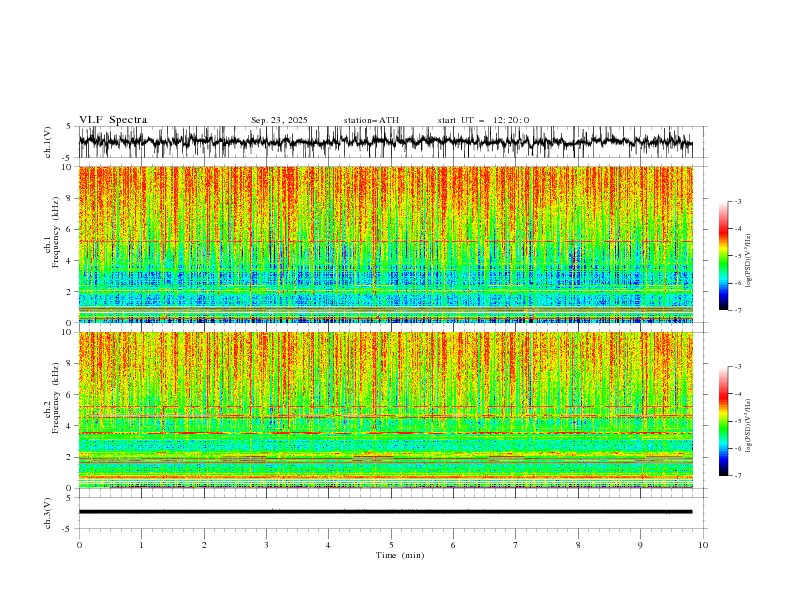Click the ch.2 frequency tick "2"
This screenshot has height=612, width=792.
pyautogui.click(x=70, y=457)
